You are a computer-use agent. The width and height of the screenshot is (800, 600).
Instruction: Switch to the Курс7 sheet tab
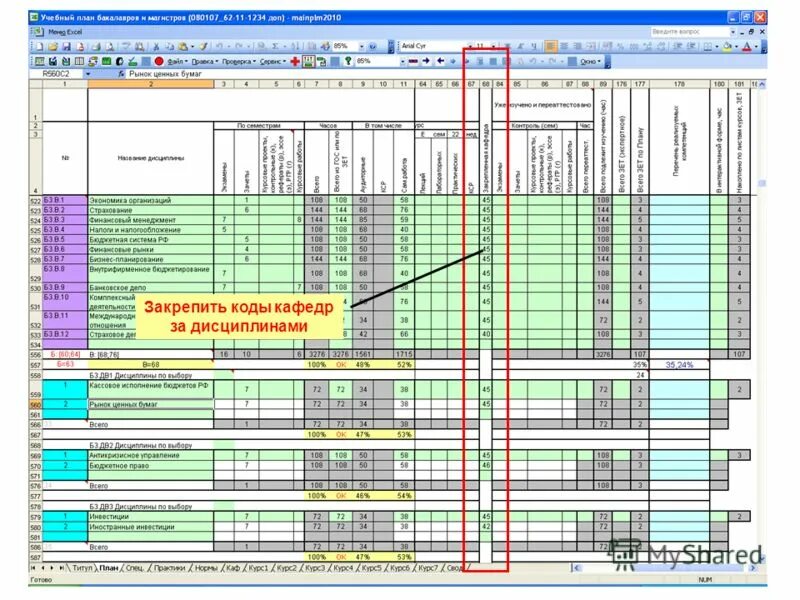point(428,567)
